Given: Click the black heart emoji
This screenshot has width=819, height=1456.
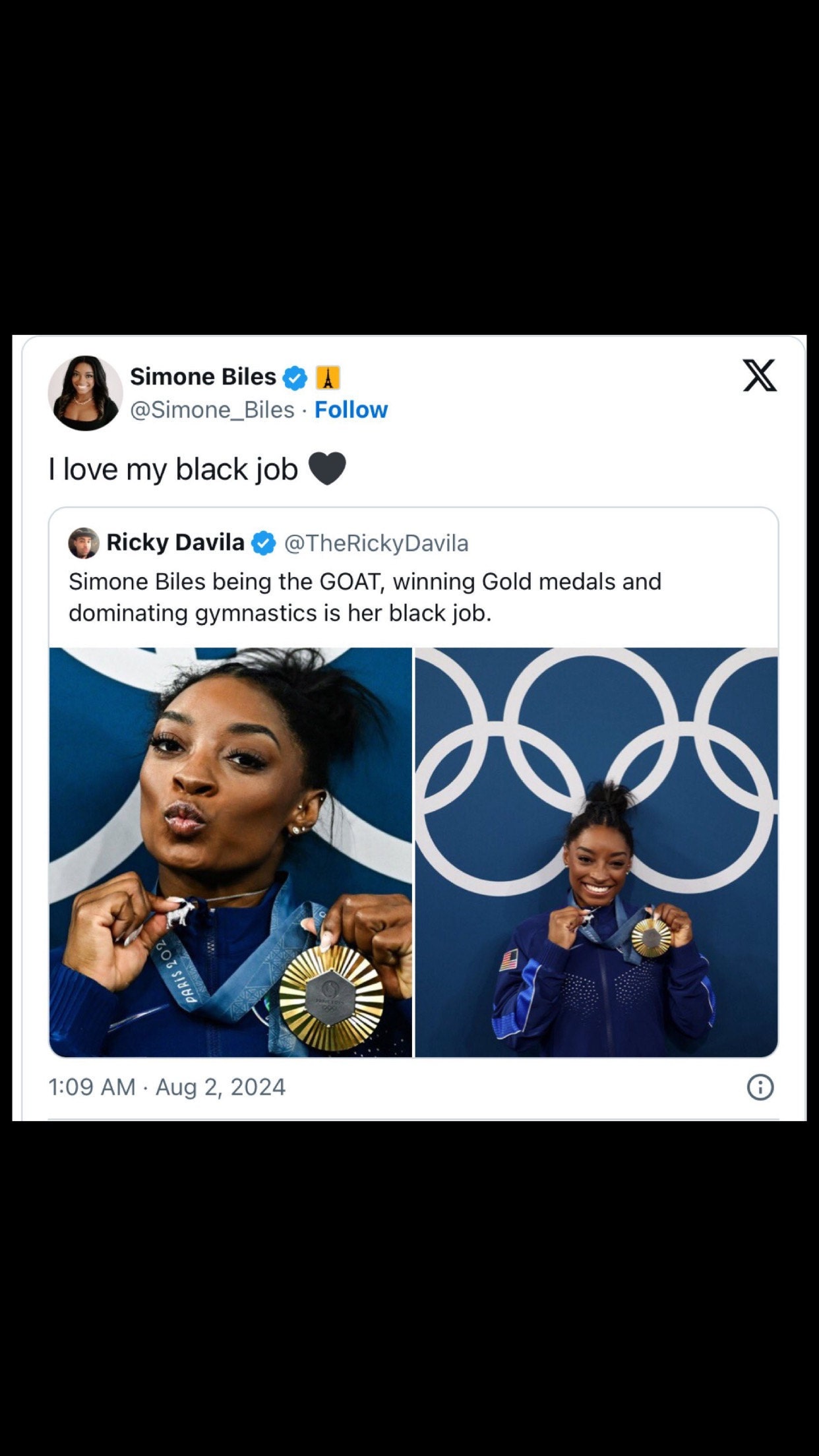Looking at the screenshot, I should [x=327, y=470].
